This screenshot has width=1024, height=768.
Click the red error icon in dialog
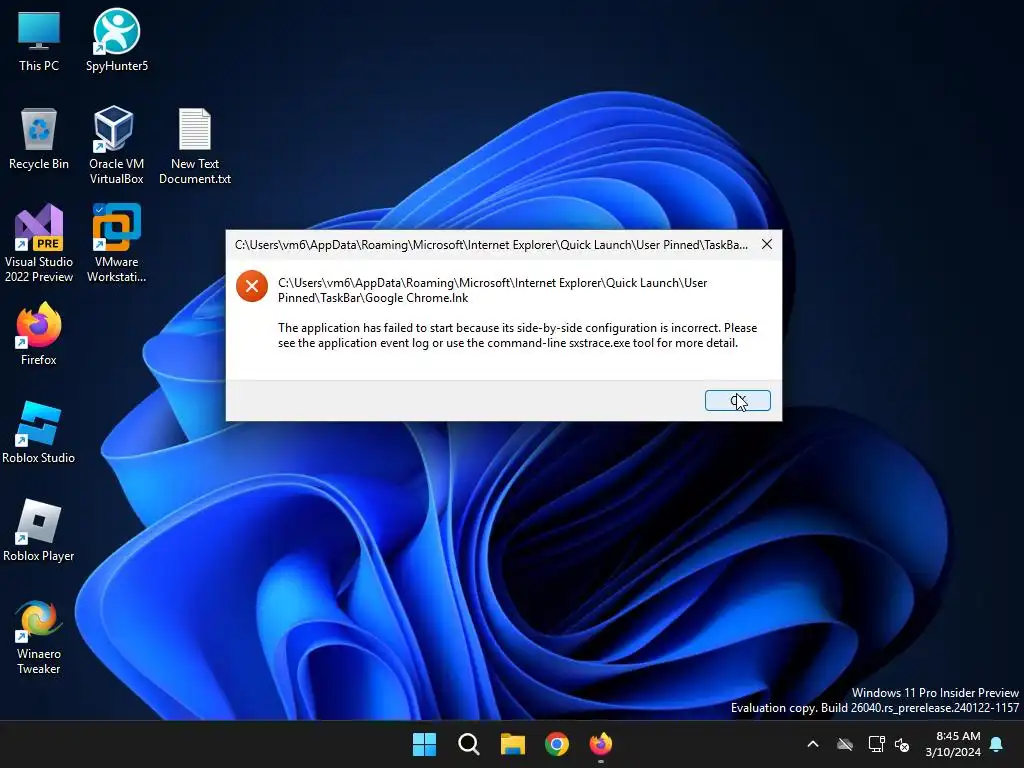point(252,286)
